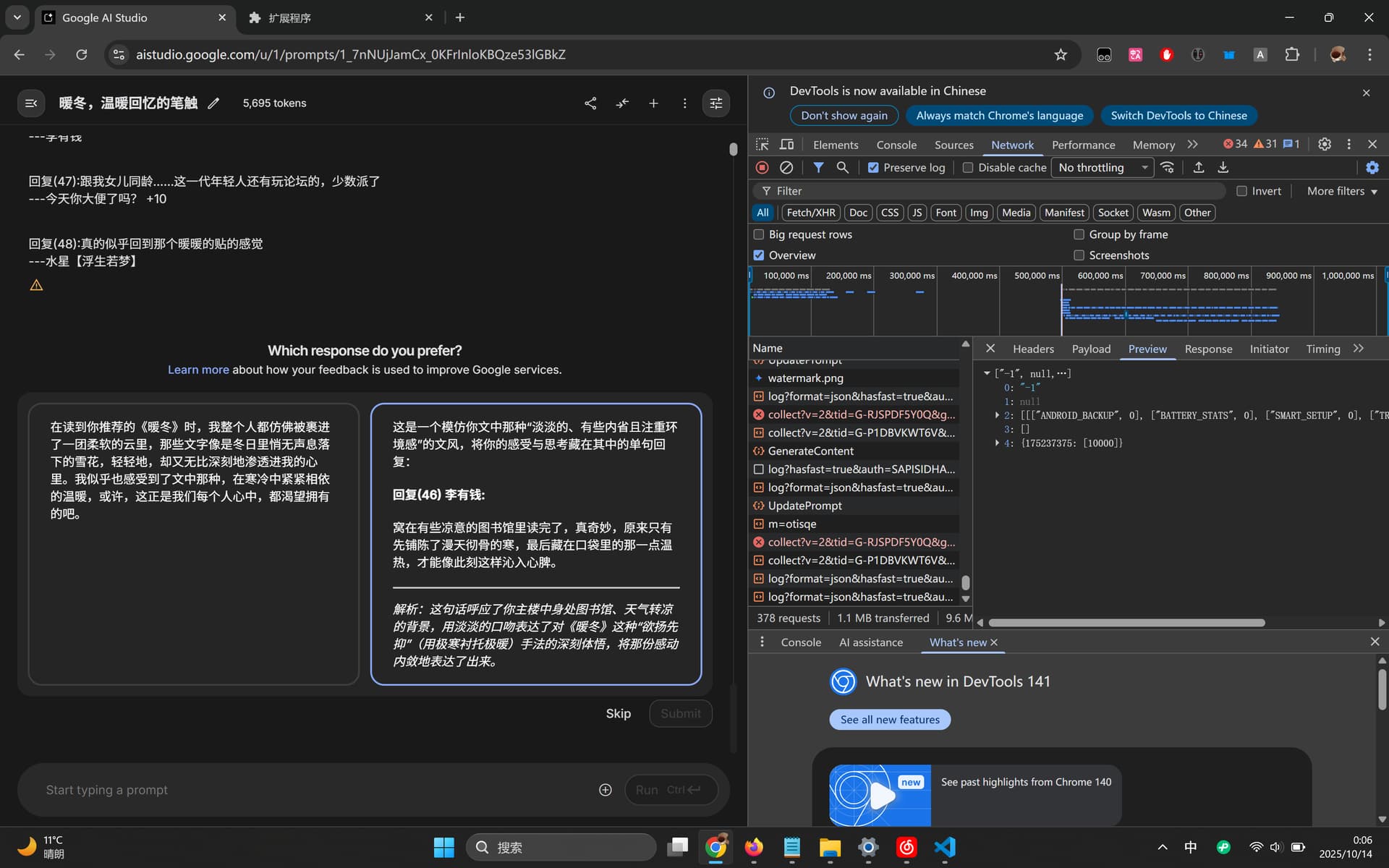
Task: Click the insert assets plus icon
Action: pos(606,790)
